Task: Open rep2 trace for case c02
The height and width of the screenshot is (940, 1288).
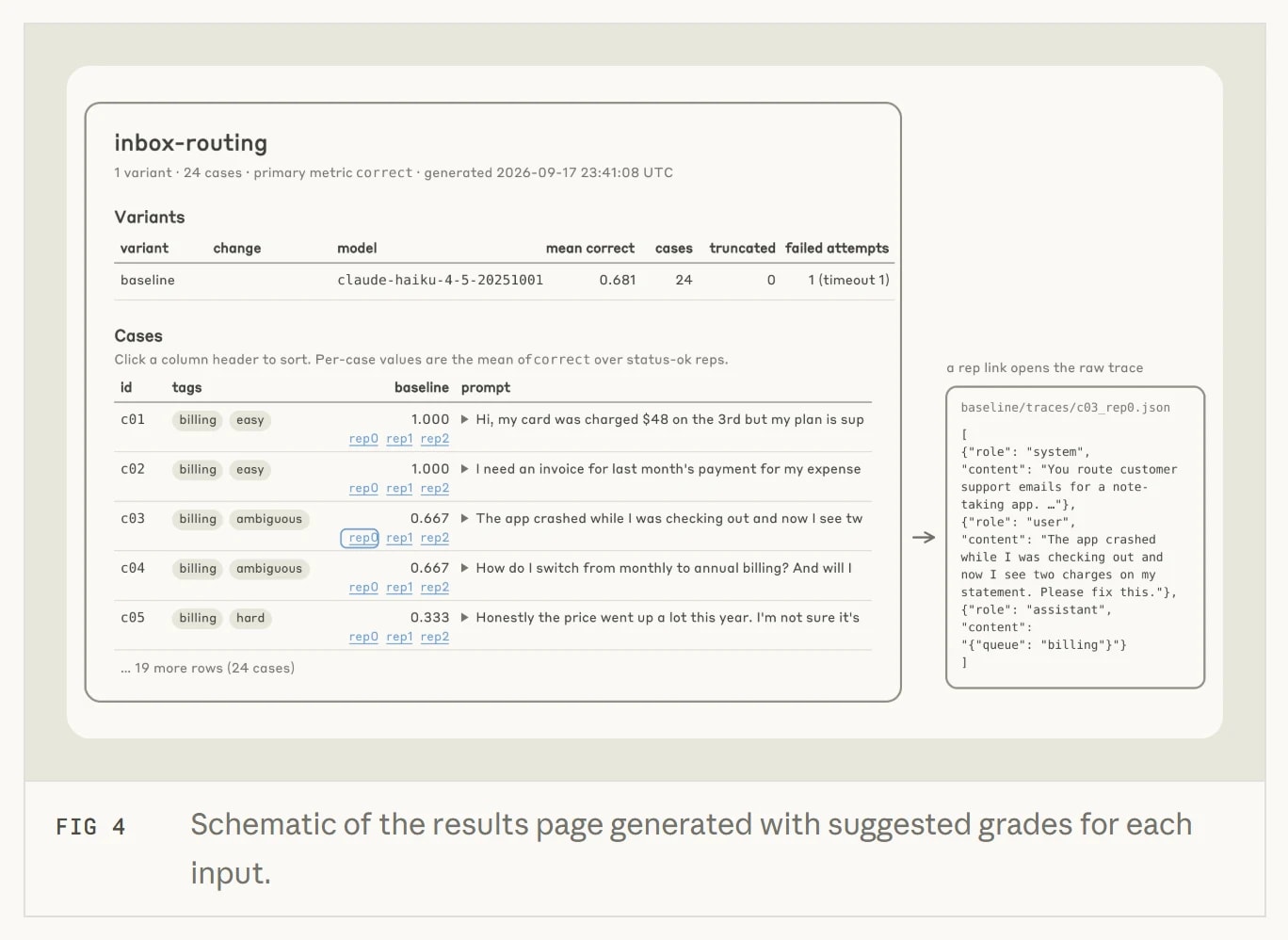Action: (x=434, y=489)
